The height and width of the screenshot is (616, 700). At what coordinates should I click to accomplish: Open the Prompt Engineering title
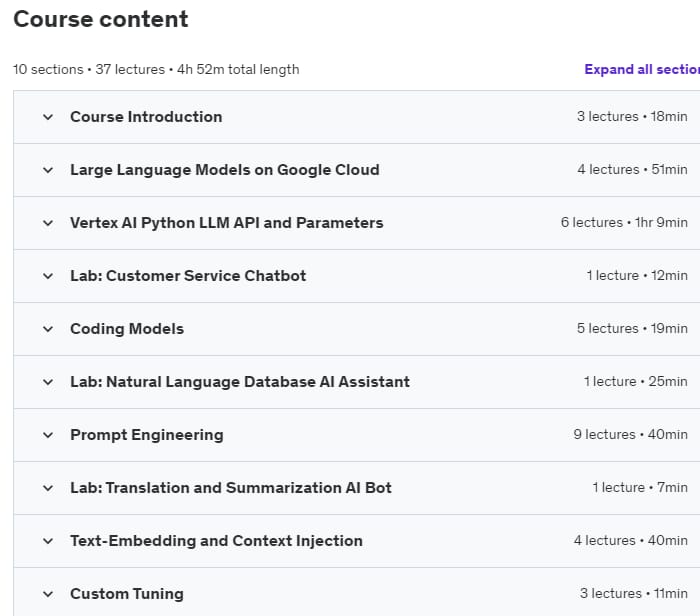pos(146,435)
